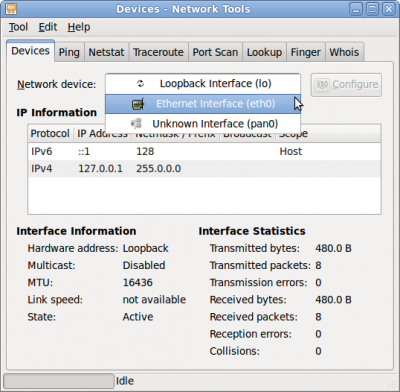
Task: Click the MTU value 16436
Action: pos(138,283)
